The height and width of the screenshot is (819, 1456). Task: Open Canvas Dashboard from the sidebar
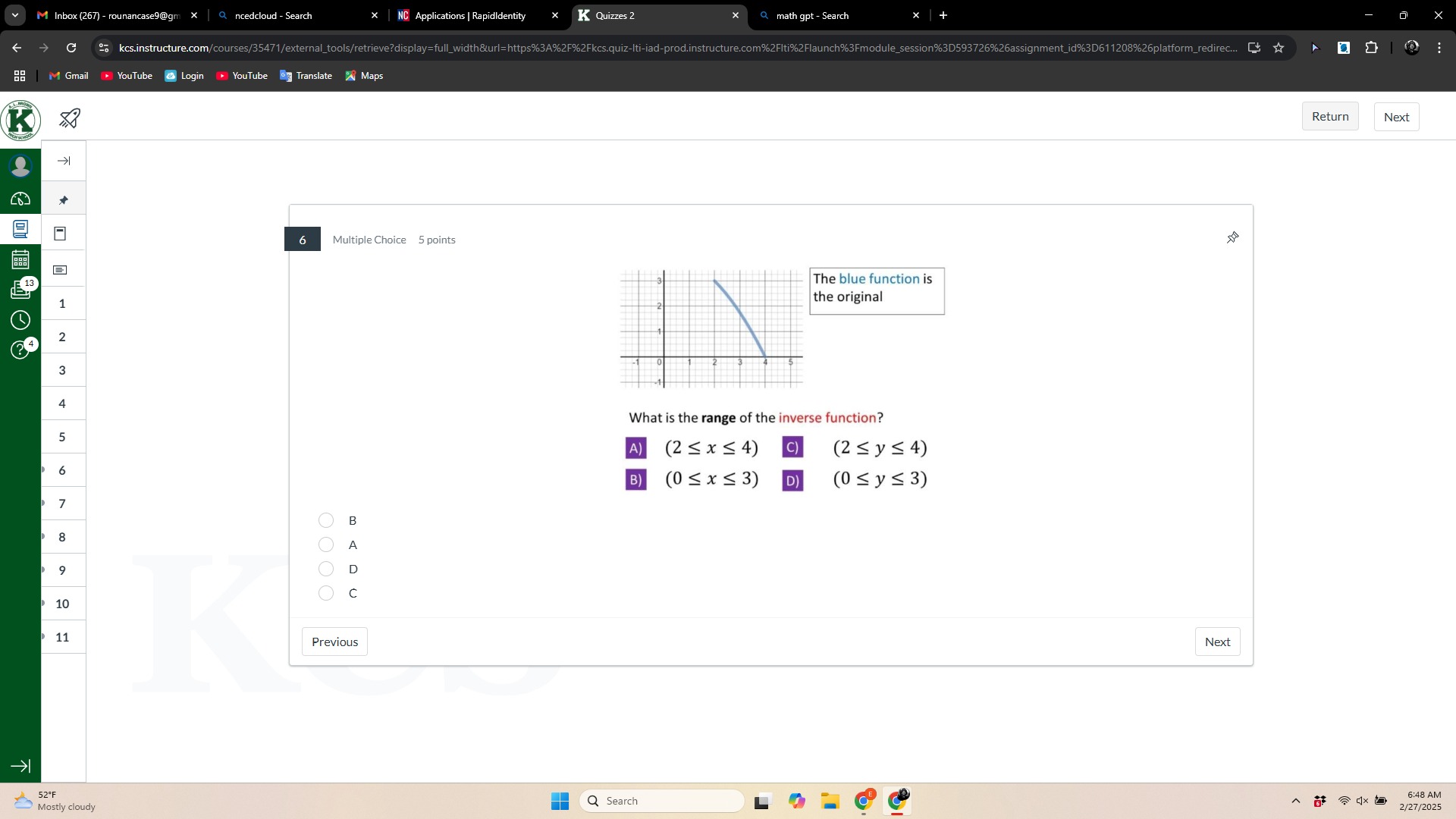pos(20,199)
